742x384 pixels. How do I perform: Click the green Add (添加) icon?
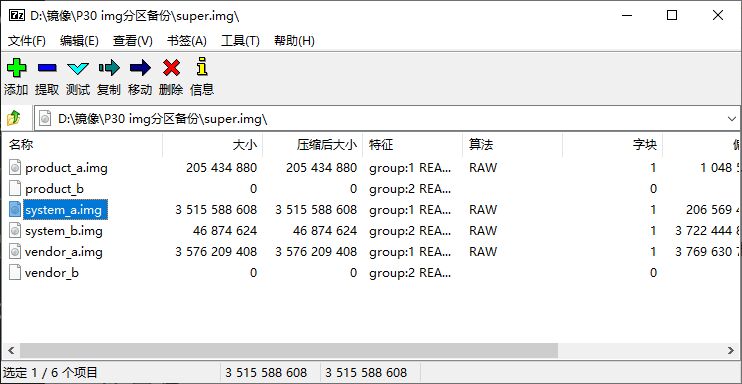pos(17,68)
